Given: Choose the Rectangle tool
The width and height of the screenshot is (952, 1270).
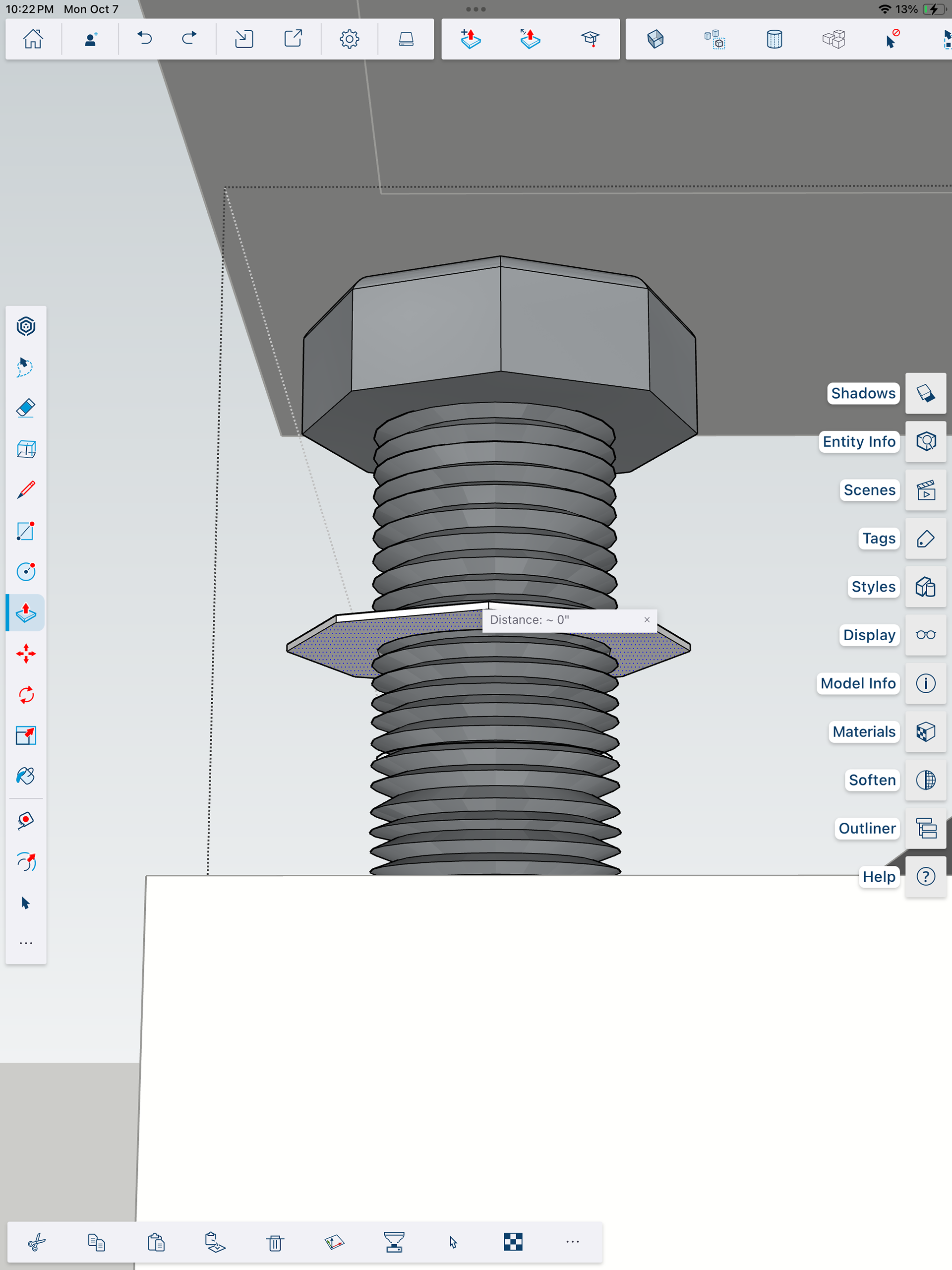Looking at the screenshot, I should pyautogui.click(x=26, y=531).
